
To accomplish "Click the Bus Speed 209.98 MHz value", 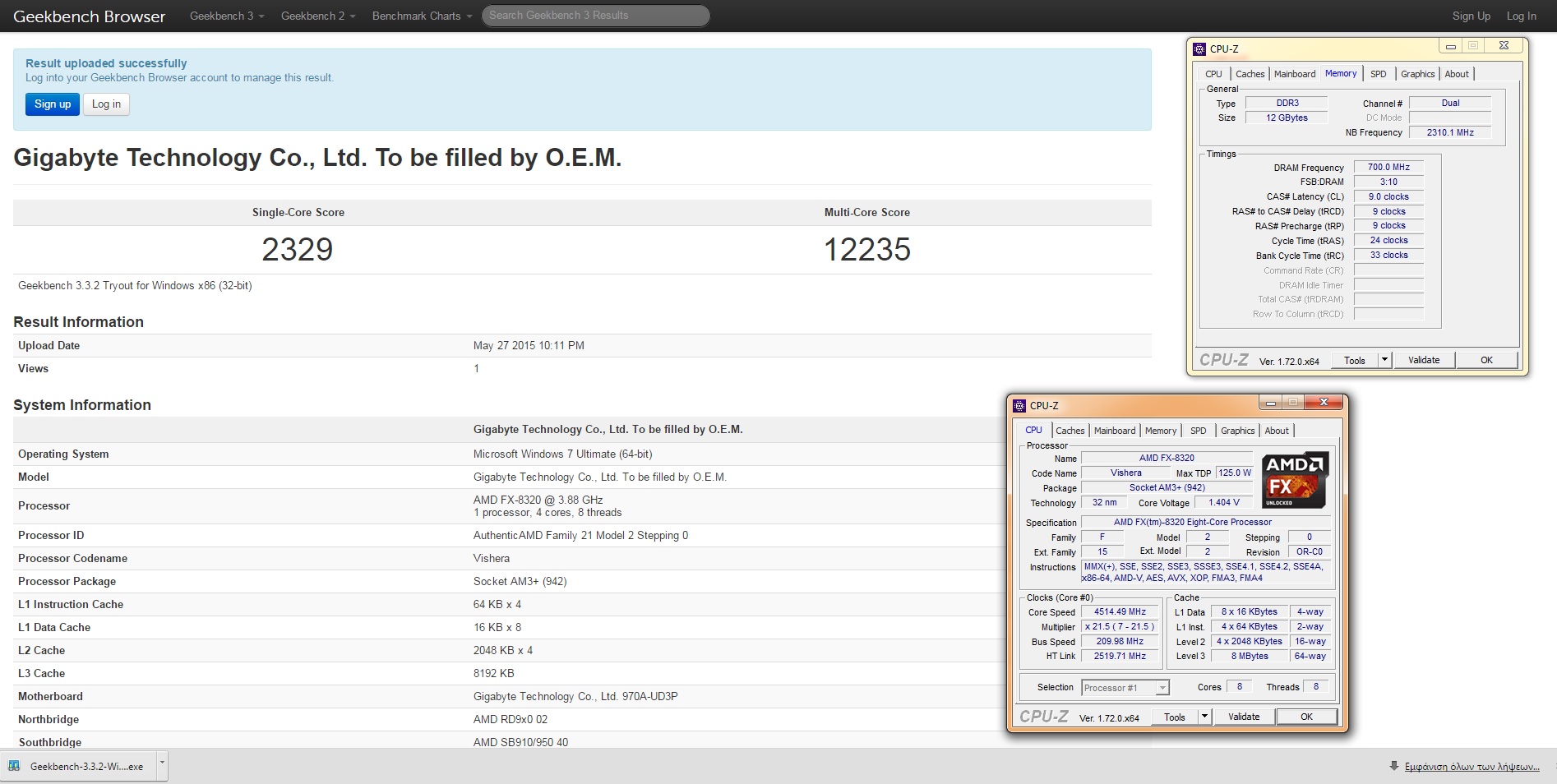I will [1120, 642].
